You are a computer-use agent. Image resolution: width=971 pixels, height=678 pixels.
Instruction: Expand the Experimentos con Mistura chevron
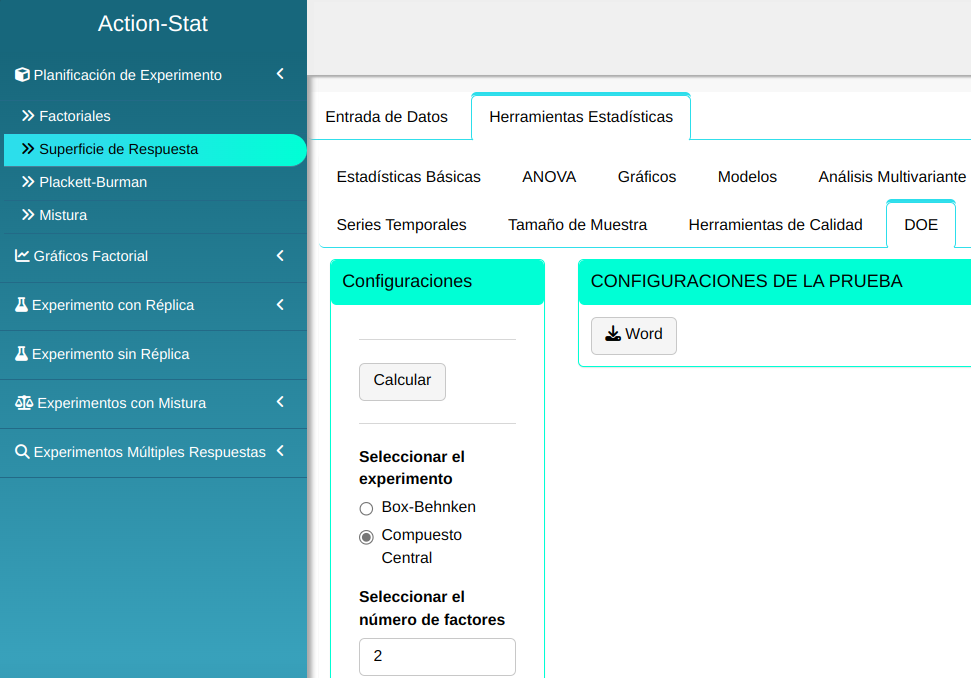pyautogui.click(x=280, y=402)
